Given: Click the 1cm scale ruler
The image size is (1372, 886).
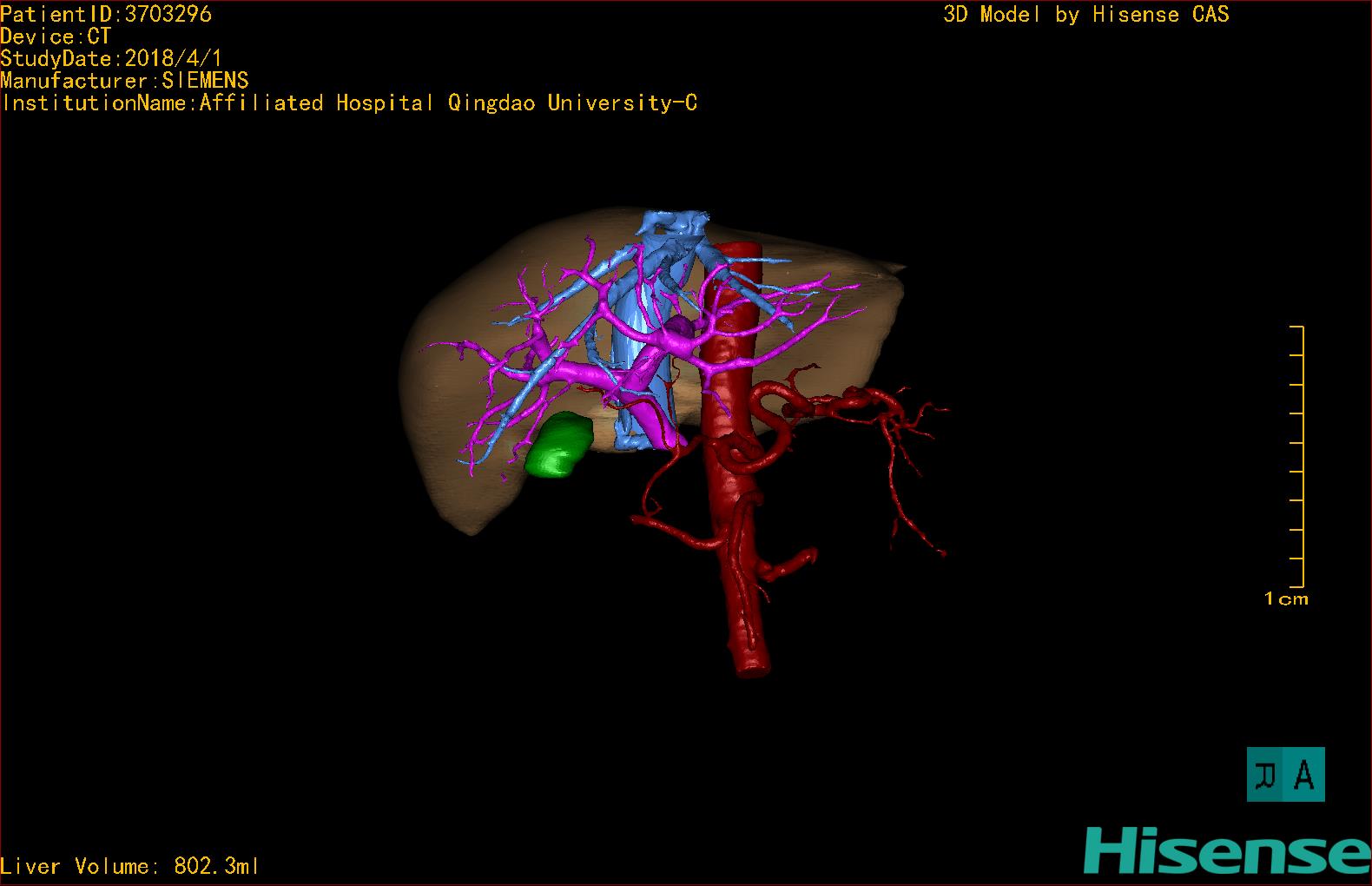Looking at the screenshot, I should pyautogui.click(x=1296, y=457).
